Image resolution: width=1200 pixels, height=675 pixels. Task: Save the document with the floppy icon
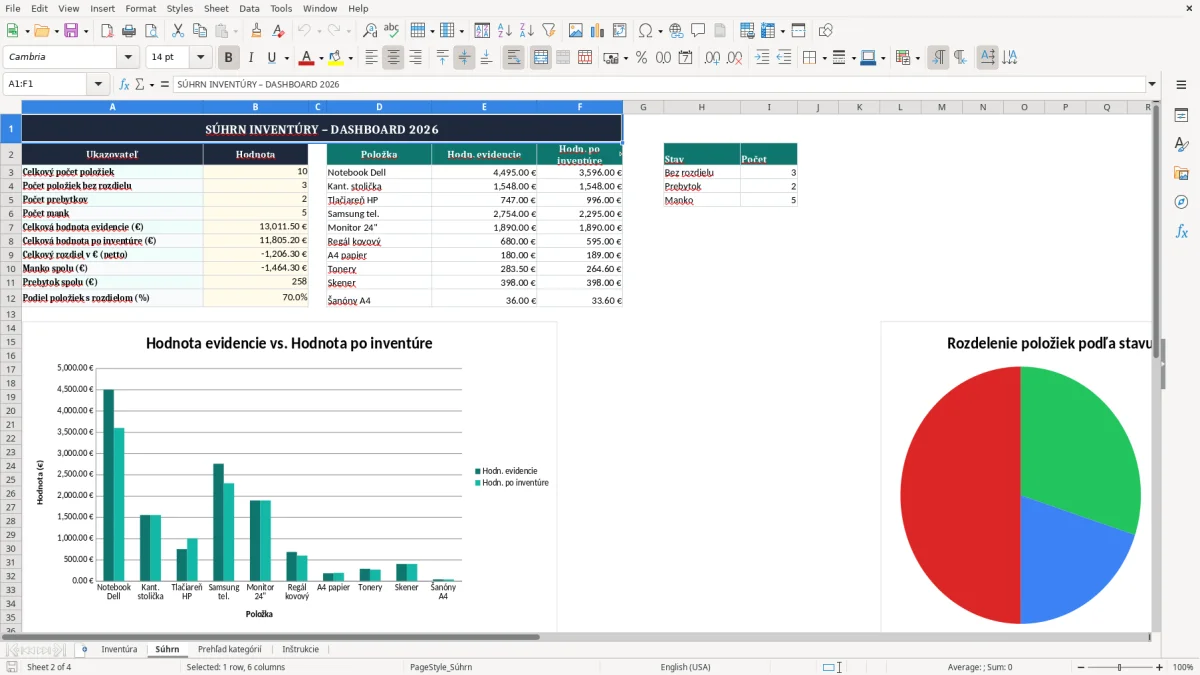pos(71,31)
